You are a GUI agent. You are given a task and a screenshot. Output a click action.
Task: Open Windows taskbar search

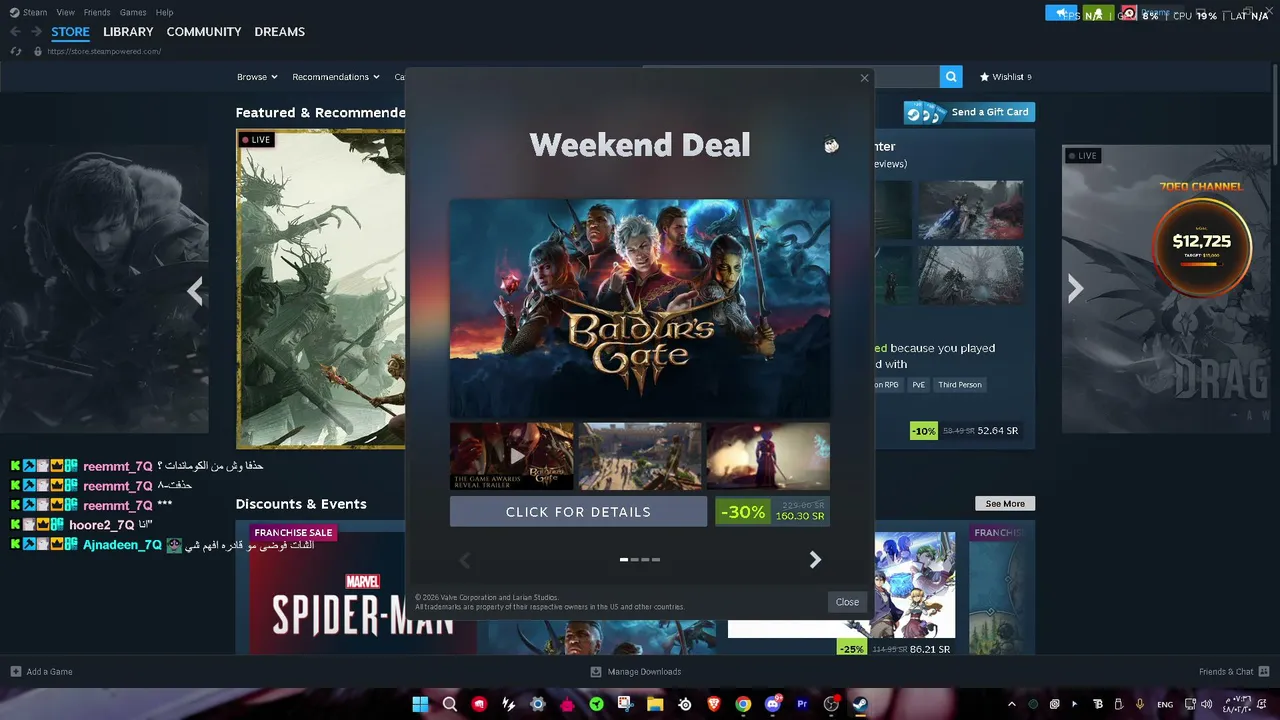click(450, 704)
